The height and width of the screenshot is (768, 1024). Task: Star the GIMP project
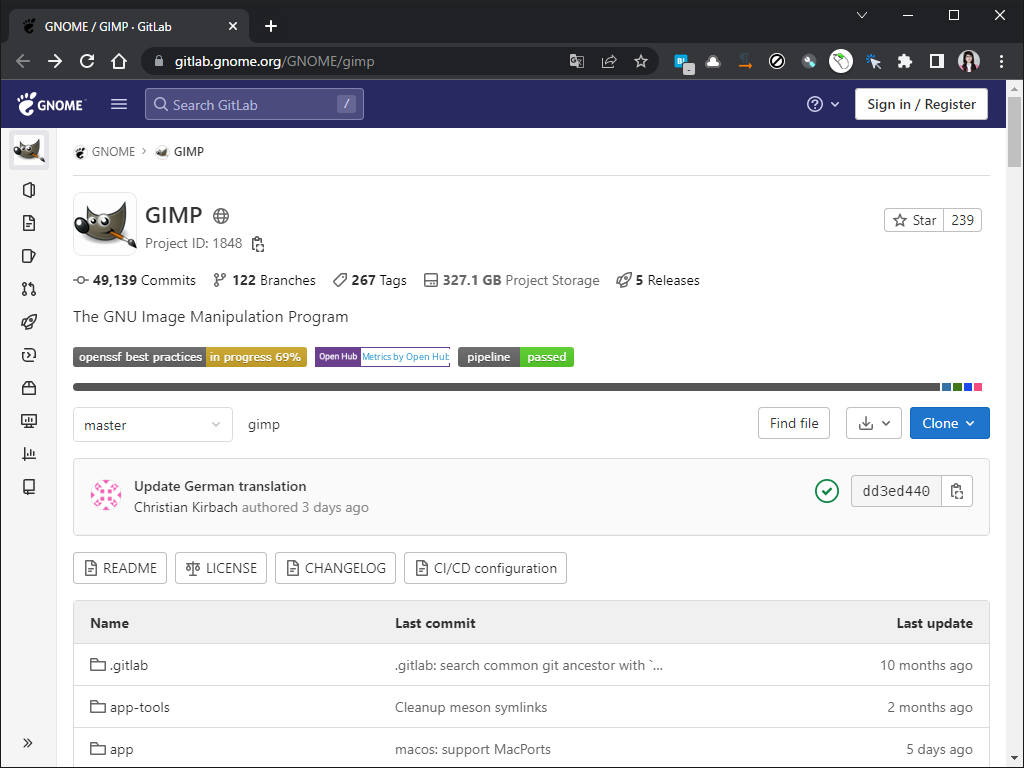click(914, 220)
